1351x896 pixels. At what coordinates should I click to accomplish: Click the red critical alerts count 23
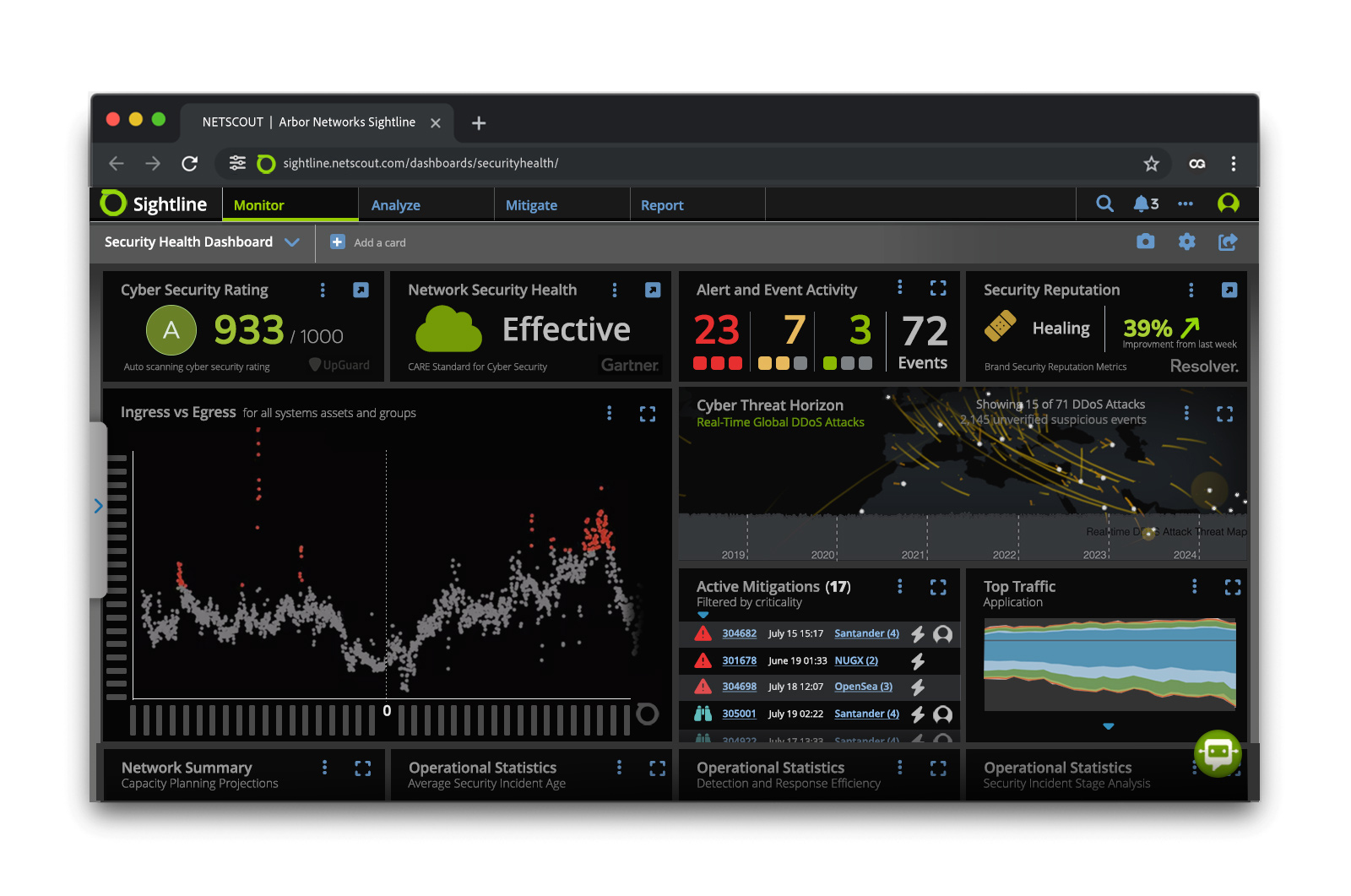[x=717, y=330]
